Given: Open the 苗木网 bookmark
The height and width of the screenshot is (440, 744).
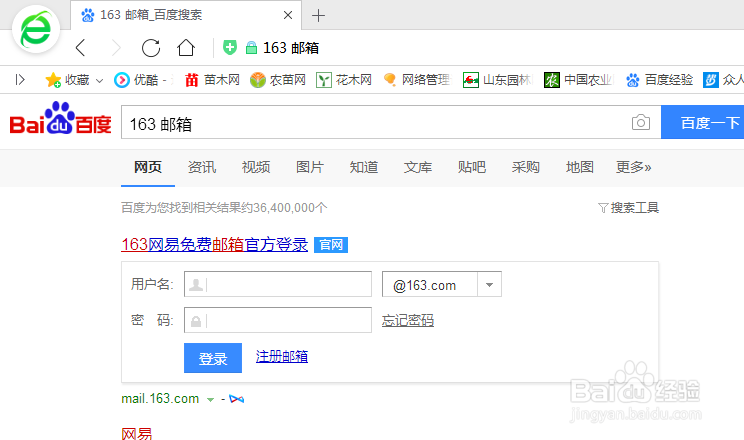Looking at the screenshot, I should point(212,80).
